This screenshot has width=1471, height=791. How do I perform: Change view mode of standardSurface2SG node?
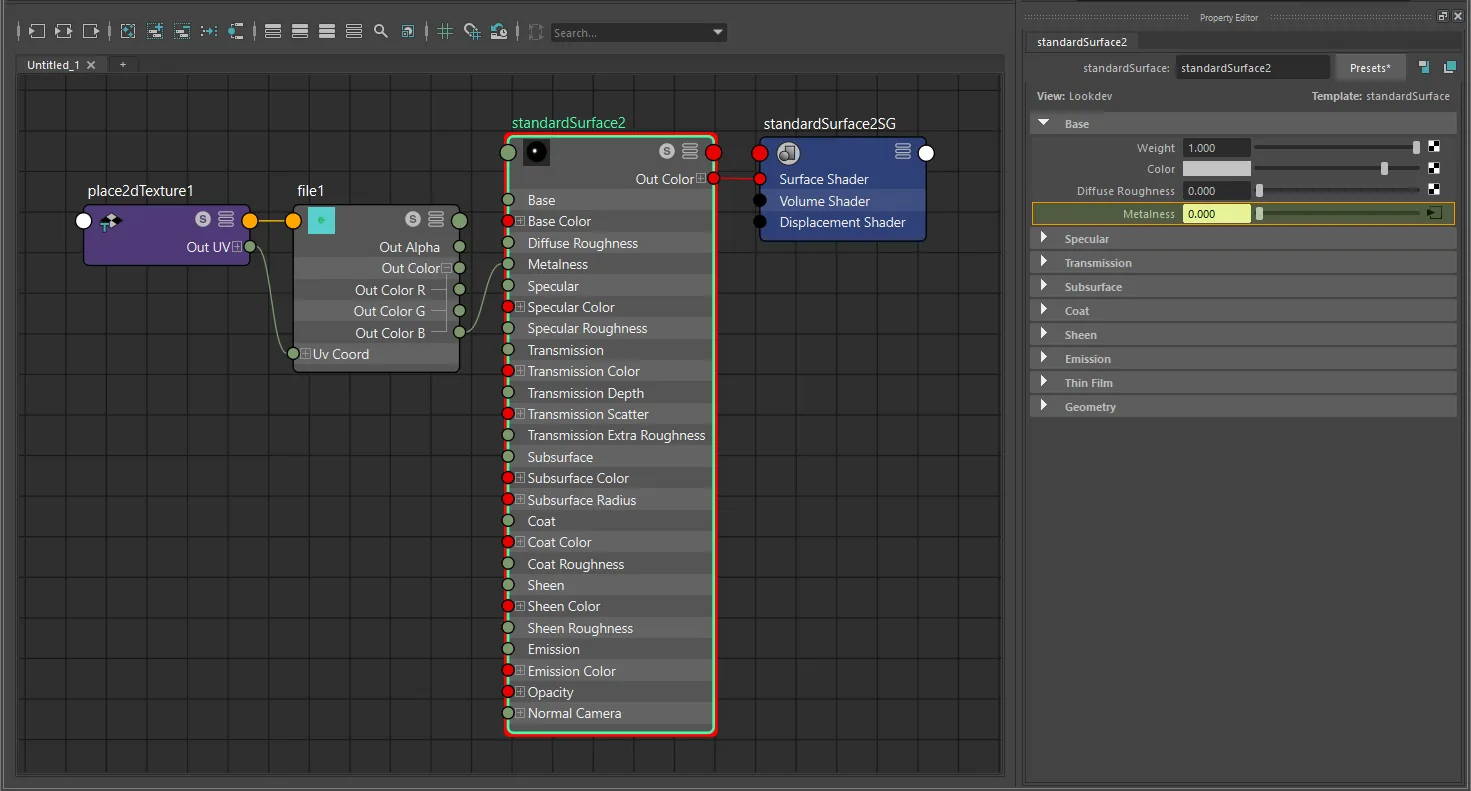click(x=903, y=151)
